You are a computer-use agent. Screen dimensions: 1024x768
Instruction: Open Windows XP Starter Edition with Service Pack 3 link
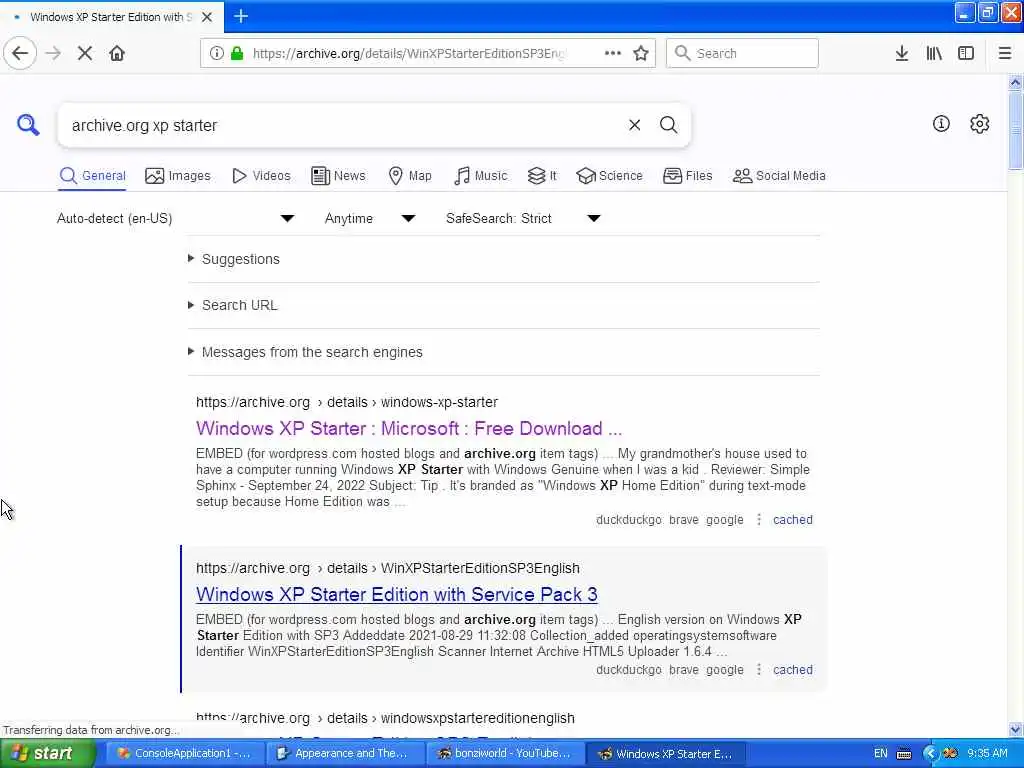[396, 594]
